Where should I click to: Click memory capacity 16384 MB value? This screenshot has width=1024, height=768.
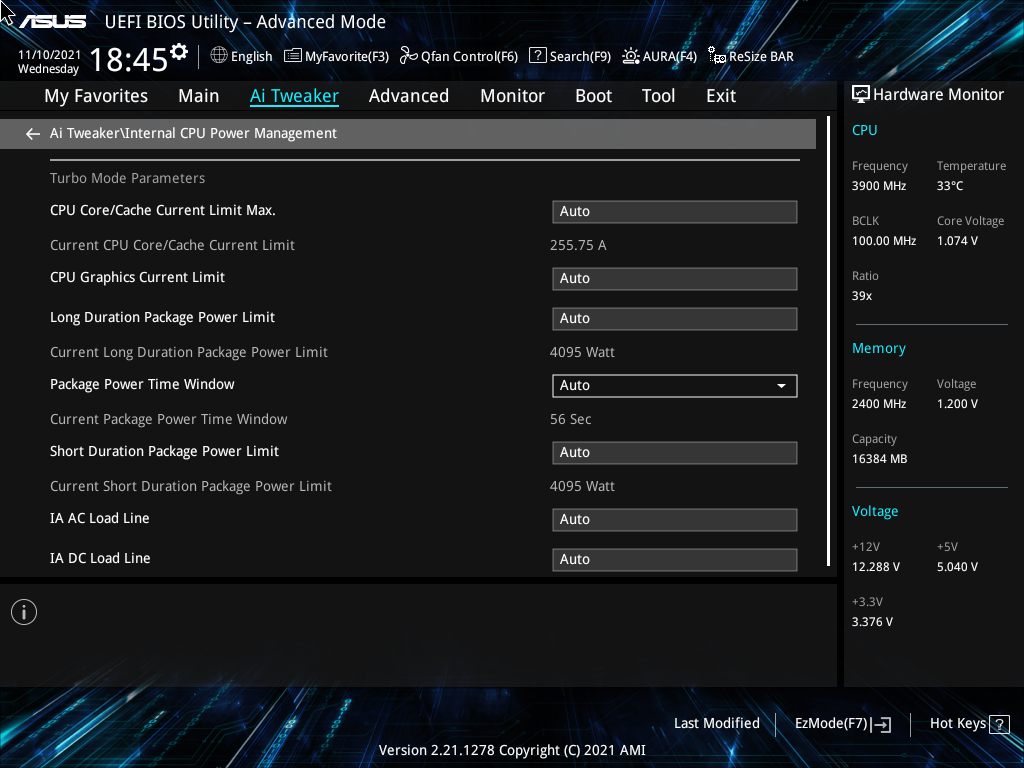880,459
